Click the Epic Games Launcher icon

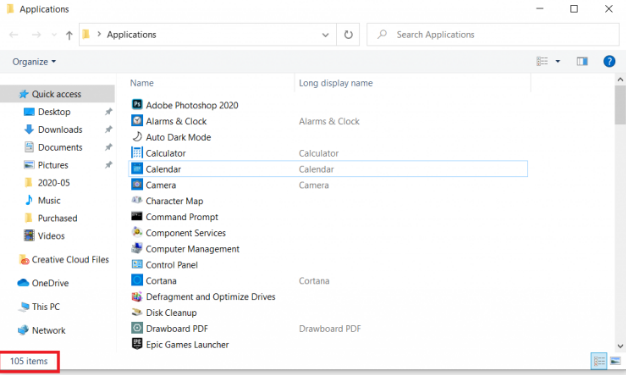coord(137,344)
